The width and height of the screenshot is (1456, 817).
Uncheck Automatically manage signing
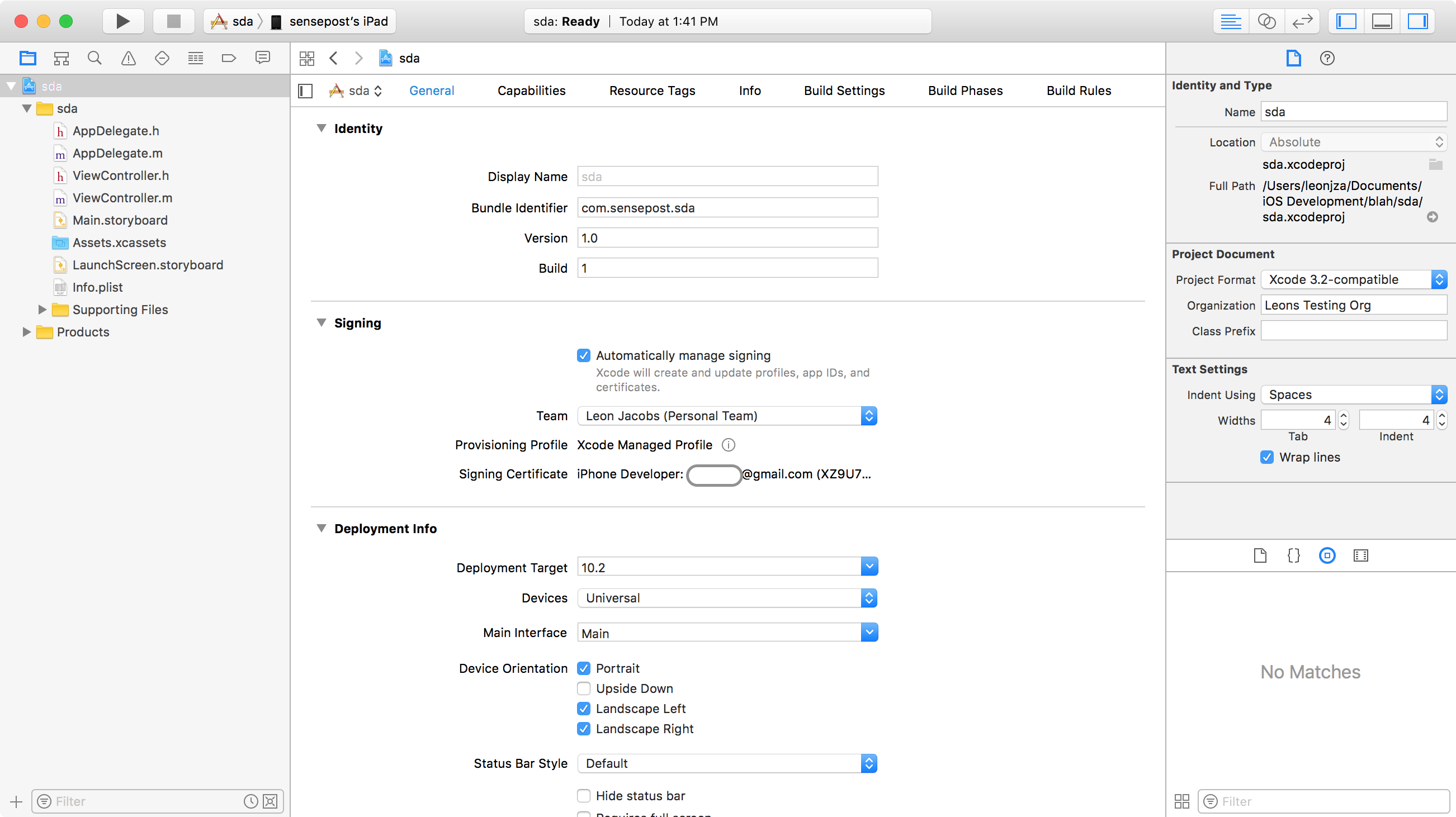pyautogui.click(x=584, y=355)
